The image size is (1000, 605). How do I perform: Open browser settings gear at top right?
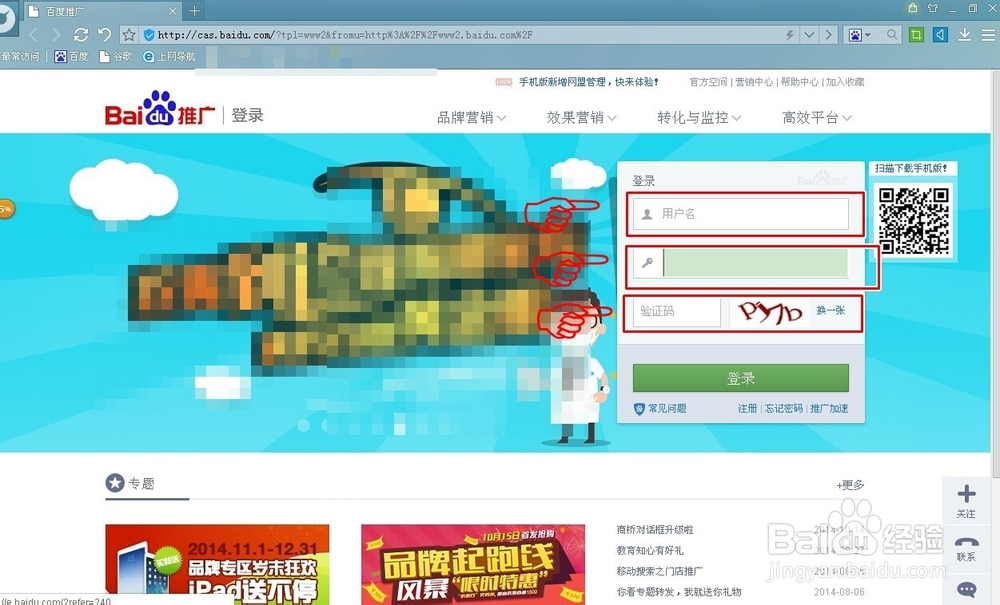[x=988, y=34]
